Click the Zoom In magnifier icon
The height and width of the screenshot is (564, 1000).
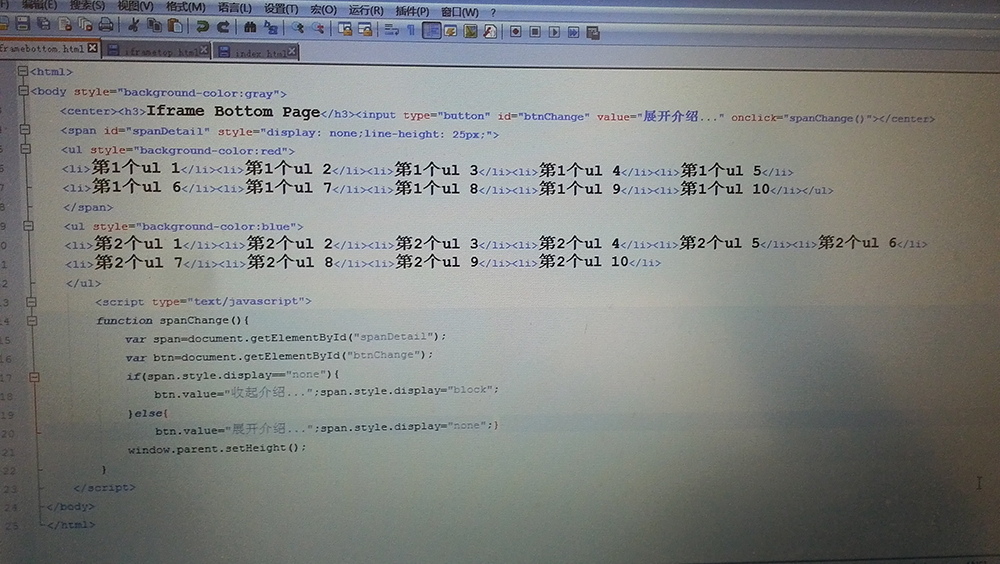pyautogui.click(x=297, y=27)
